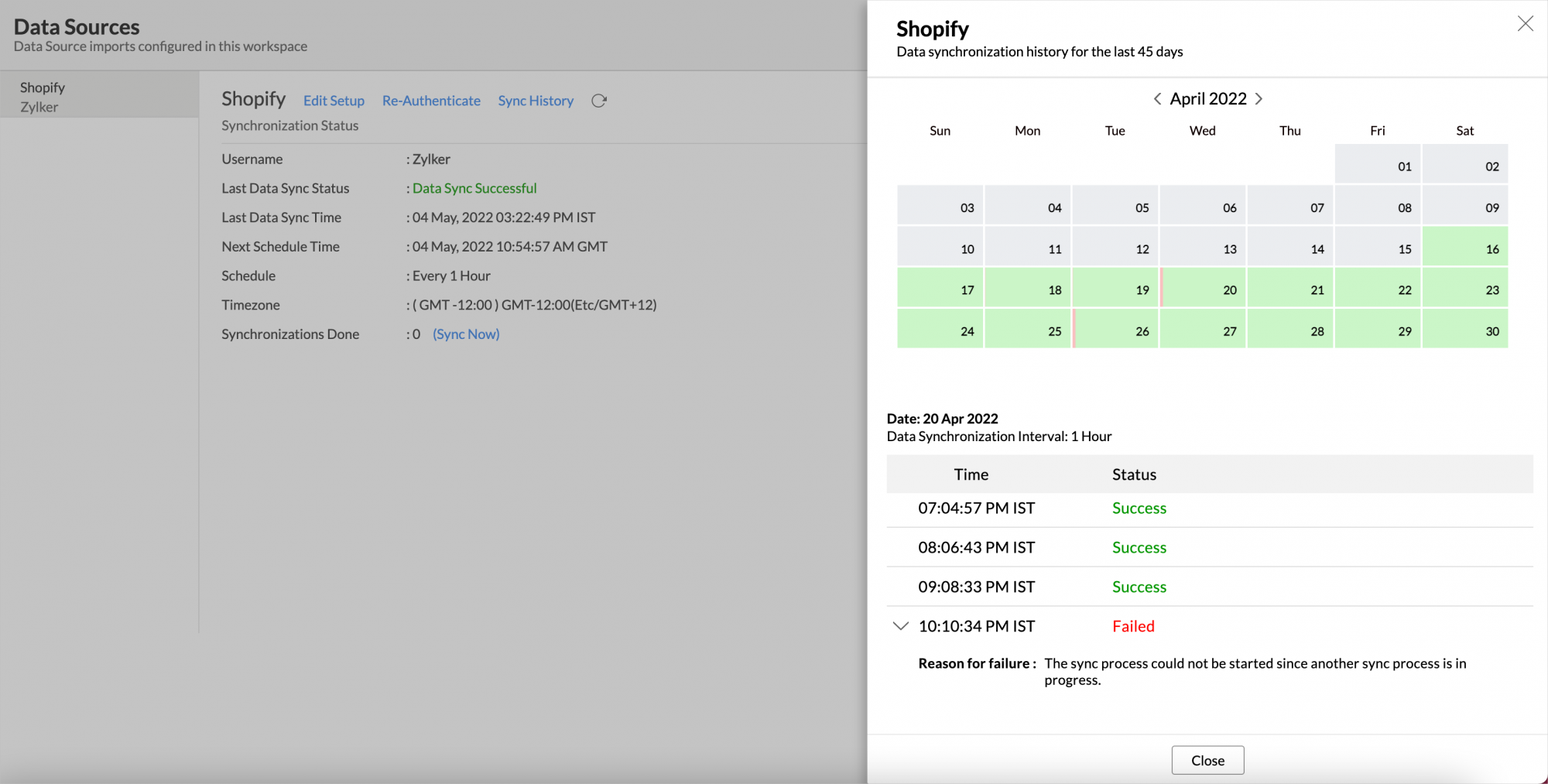1548x784 pixels.
Task: Click the Re-Authenticate link
Action: pos(431,101)
